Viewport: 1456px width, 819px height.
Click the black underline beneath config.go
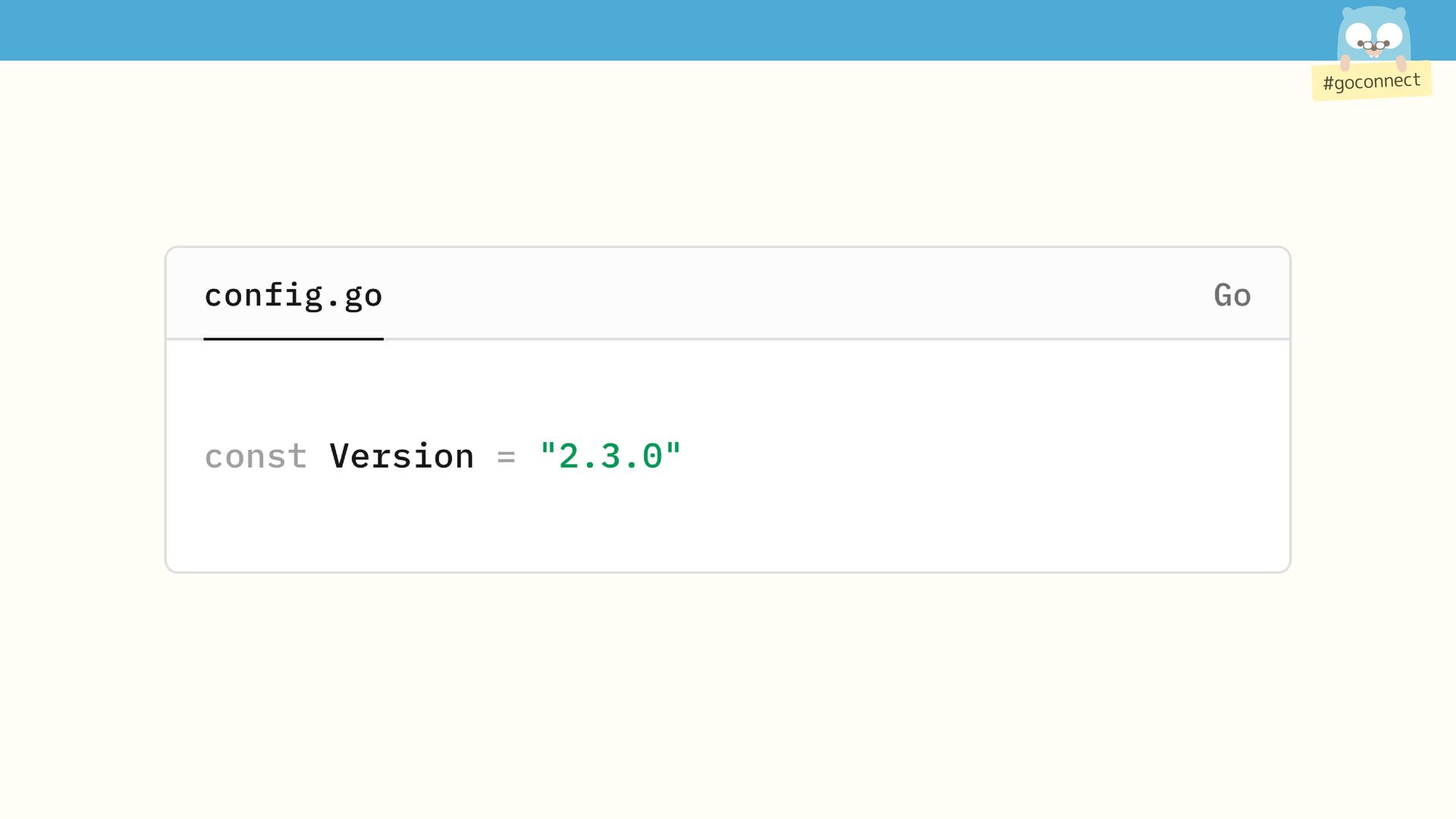[x=293, y=339]
